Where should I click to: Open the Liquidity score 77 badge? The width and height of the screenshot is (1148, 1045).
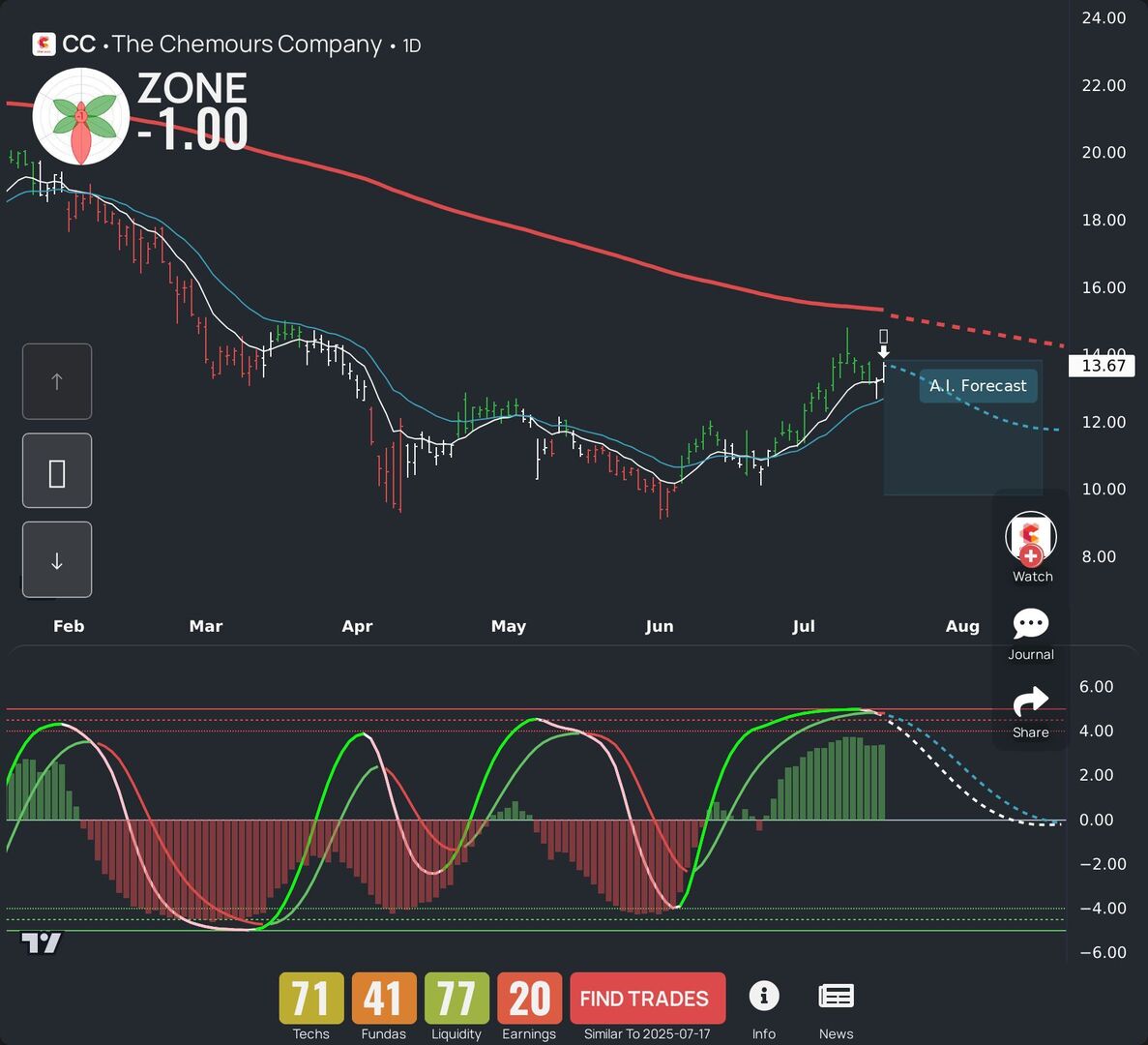coord(456,998)
